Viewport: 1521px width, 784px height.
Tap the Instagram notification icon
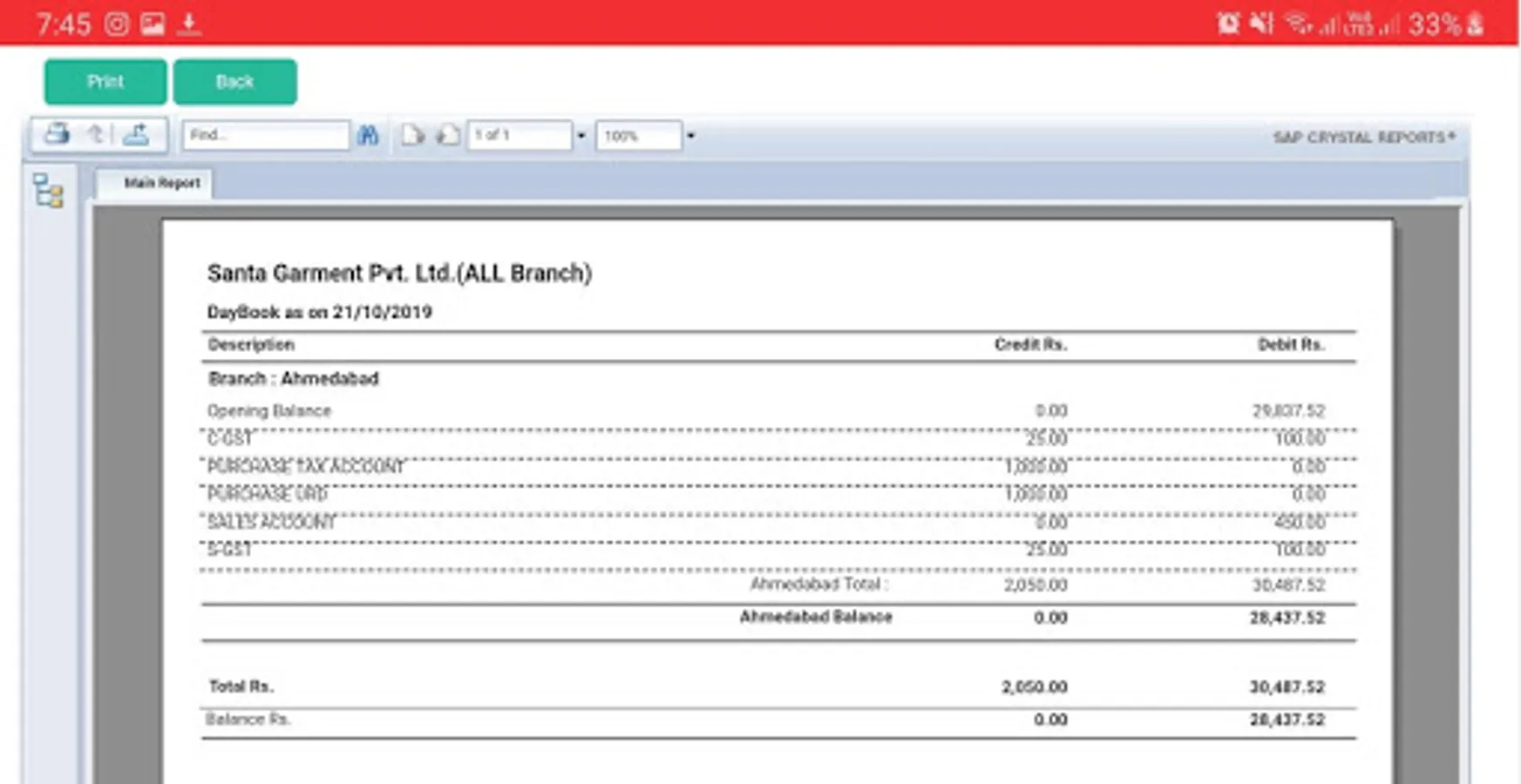point(117,24)
